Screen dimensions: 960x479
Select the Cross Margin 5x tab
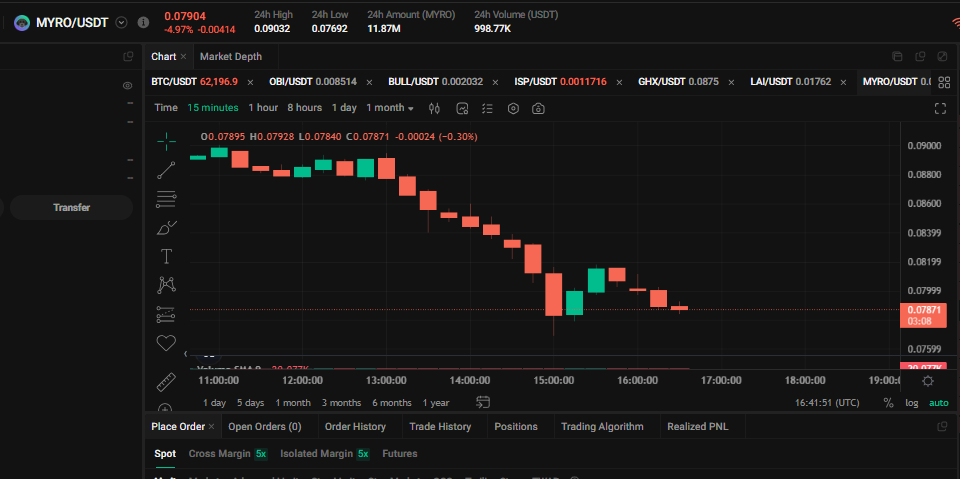228,454
